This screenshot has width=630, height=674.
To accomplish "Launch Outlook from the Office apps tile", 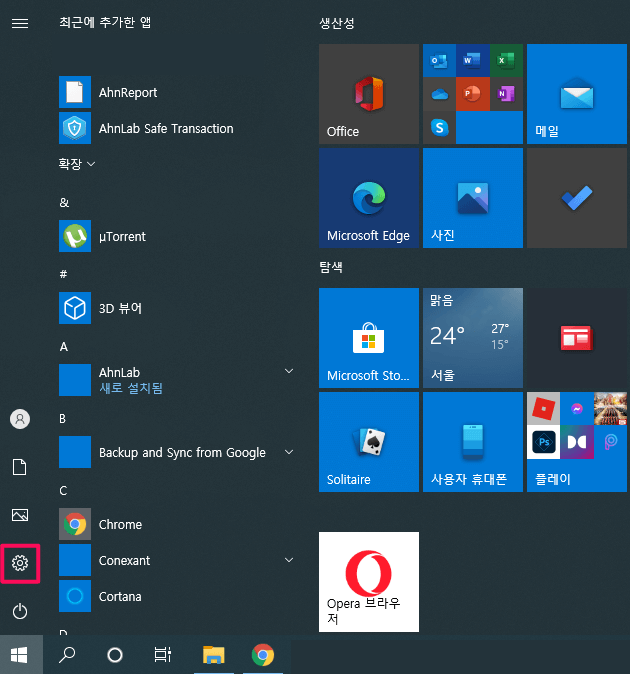I will pyautogui.click(x=439, y=61).
